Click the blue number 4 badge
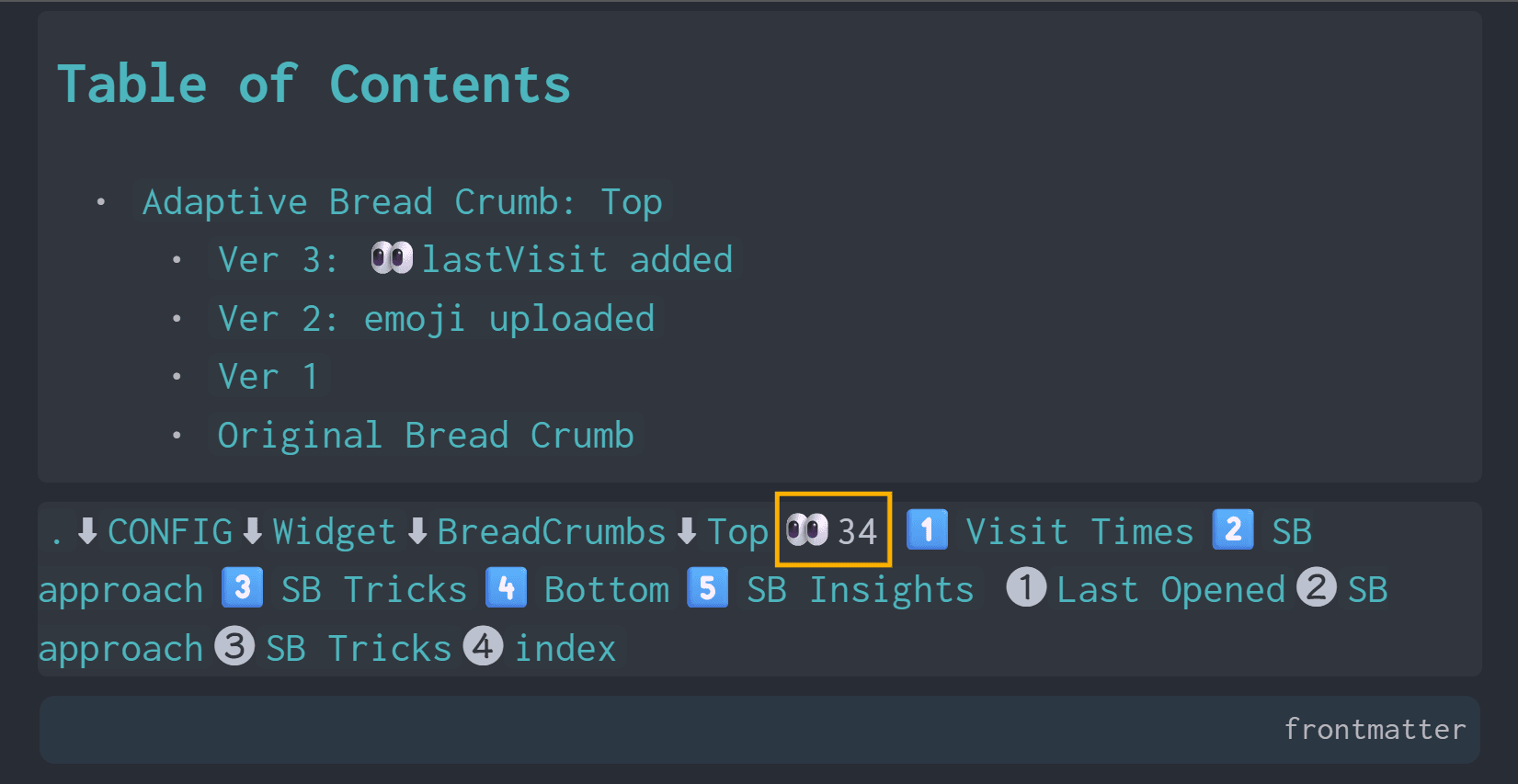 [506, 588]
